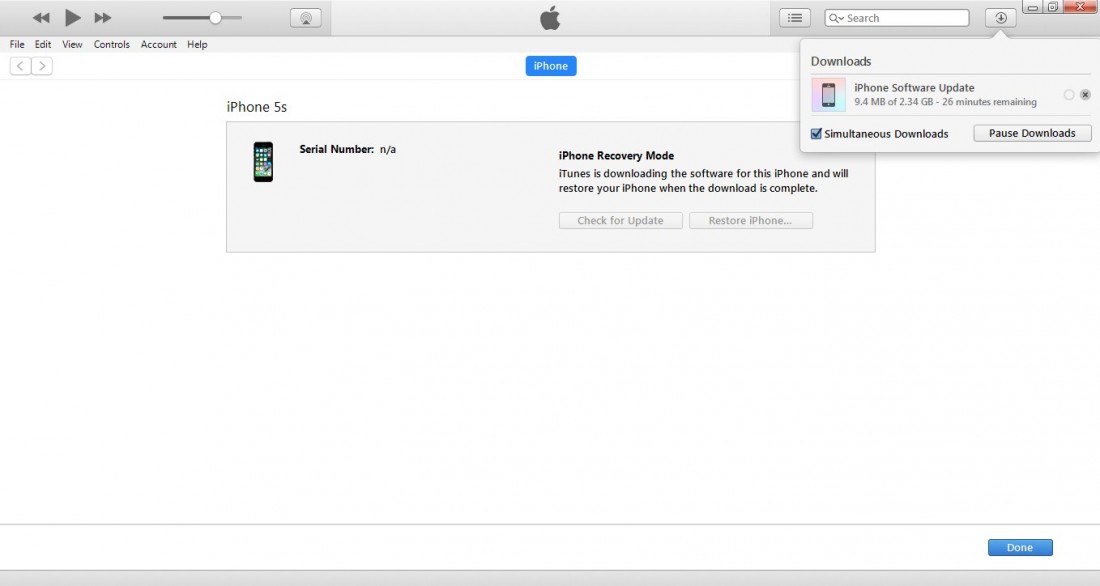Toggle the Downloads arrow icon button
The height and width of the screenshot is (586, 1100).
tap(1001, 18)
